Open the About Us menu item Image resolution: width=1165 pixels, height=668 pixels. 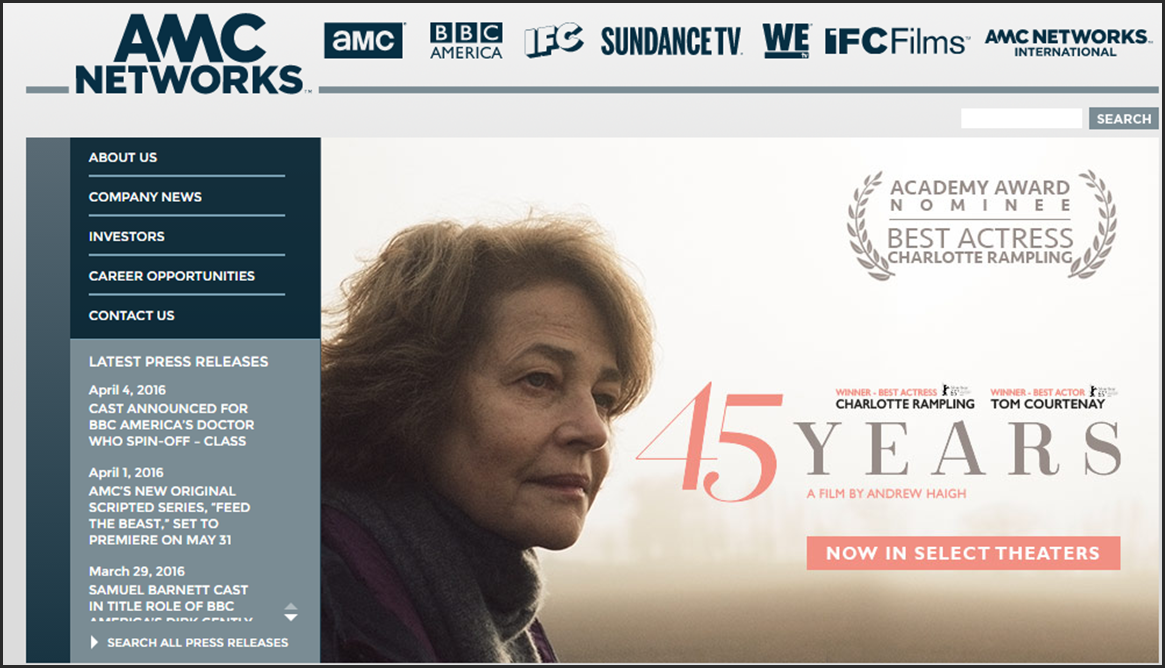123,158
